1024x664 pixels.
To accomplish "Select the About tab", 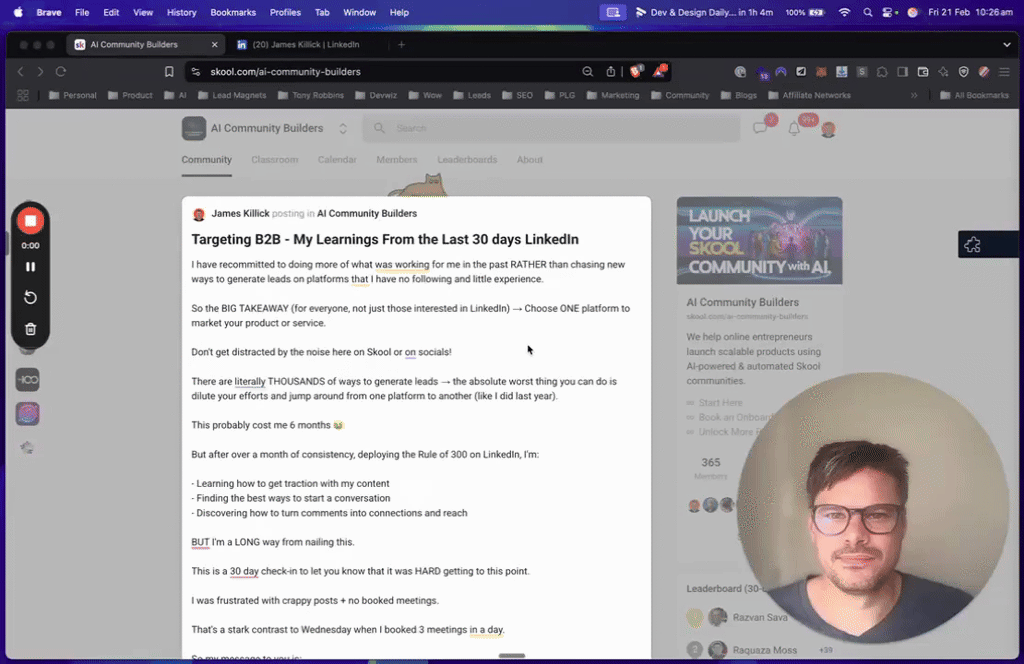I will click(530, 159).
